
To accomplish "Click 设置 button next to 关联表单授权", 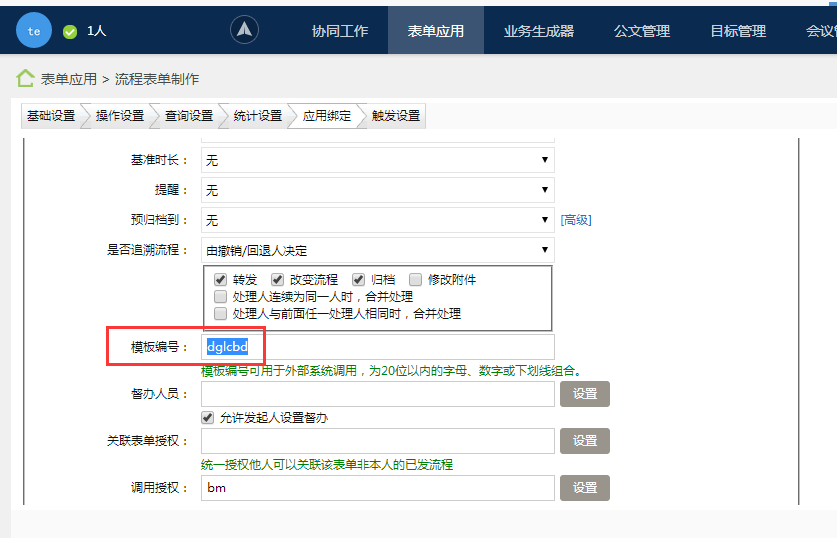I will pyautogui.click(x=585, y=441).
